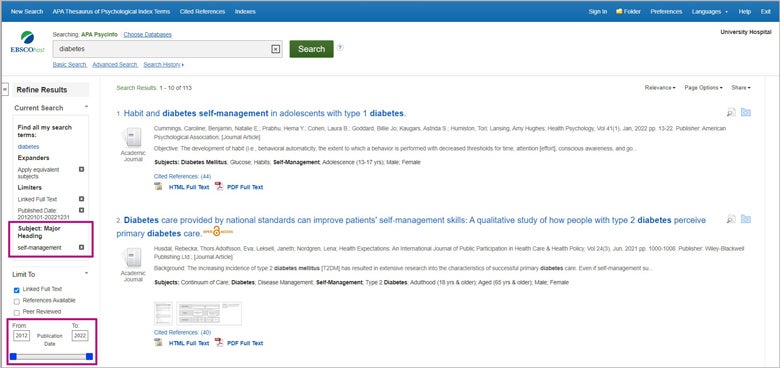Viewport: 780px width, 368px height.
Task: Open Preferences in top bar
Action: pyautogui.click(x=666, y=11)
